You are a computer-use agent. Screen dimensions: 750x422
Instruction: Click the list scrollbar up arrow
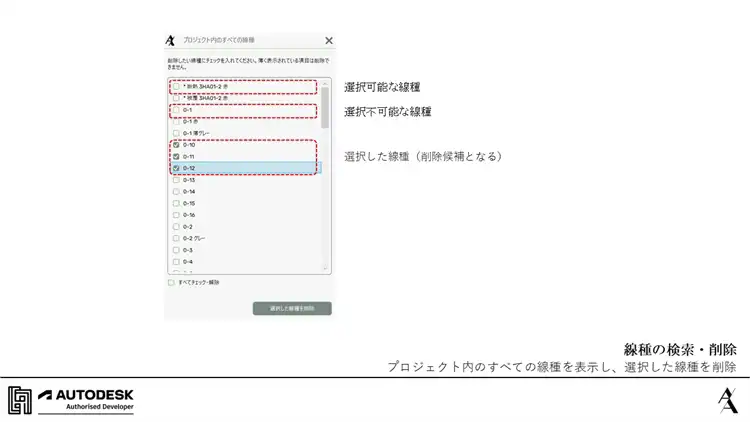pyautogui.click(x=325, y=84)
